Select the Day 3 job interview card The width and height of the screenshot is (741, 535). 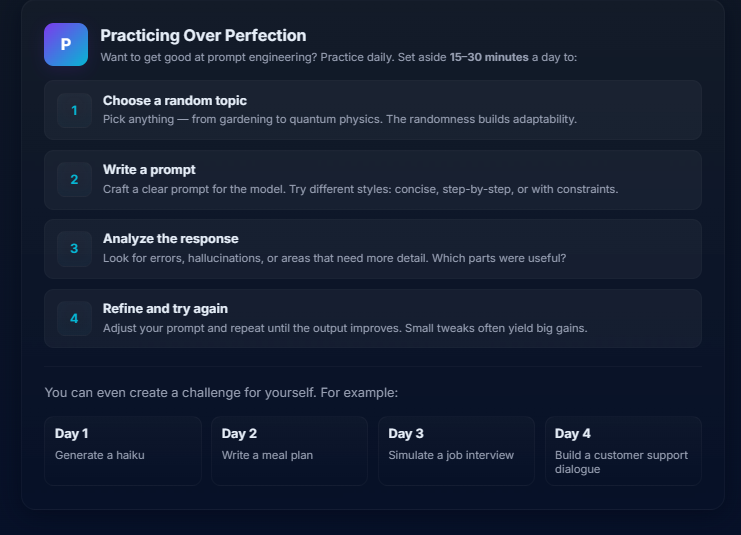coord(456,451)
